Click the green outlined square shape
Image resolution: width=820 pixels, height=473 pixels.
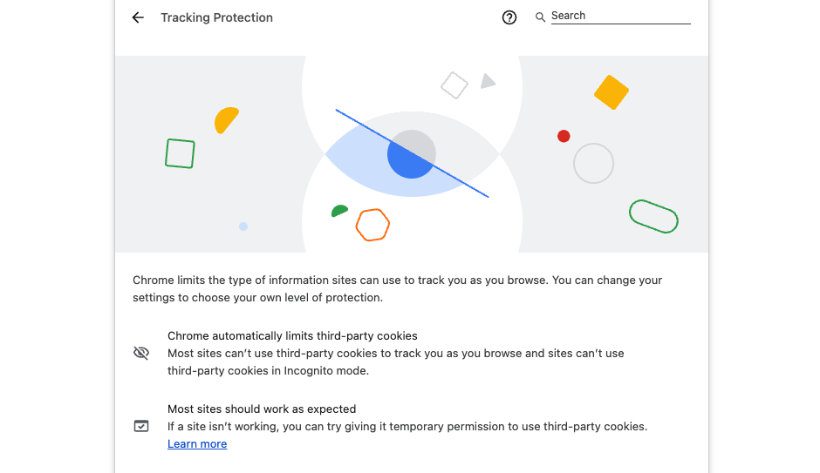[180, 153]
